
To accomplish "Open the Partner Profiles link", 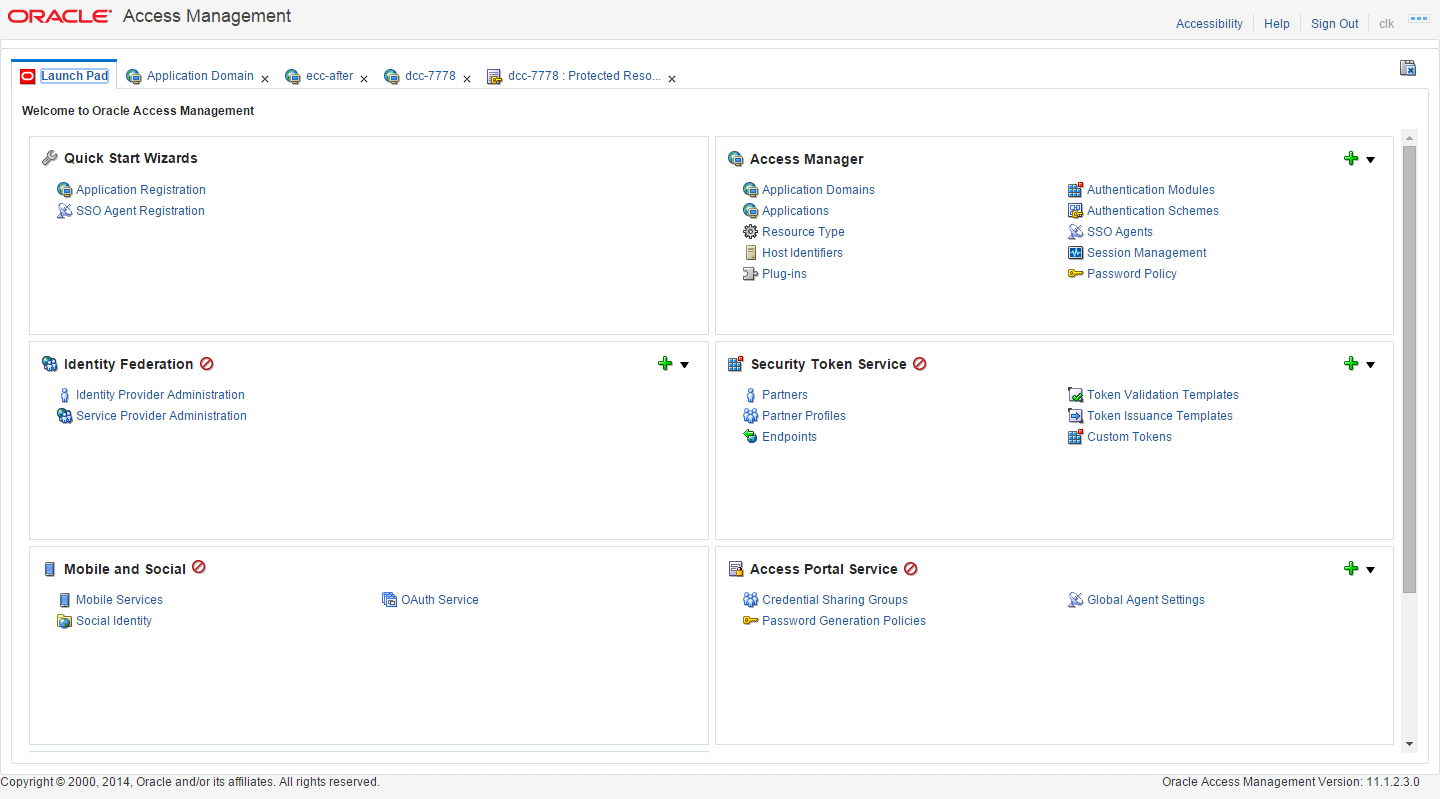I will pos(804,416).
